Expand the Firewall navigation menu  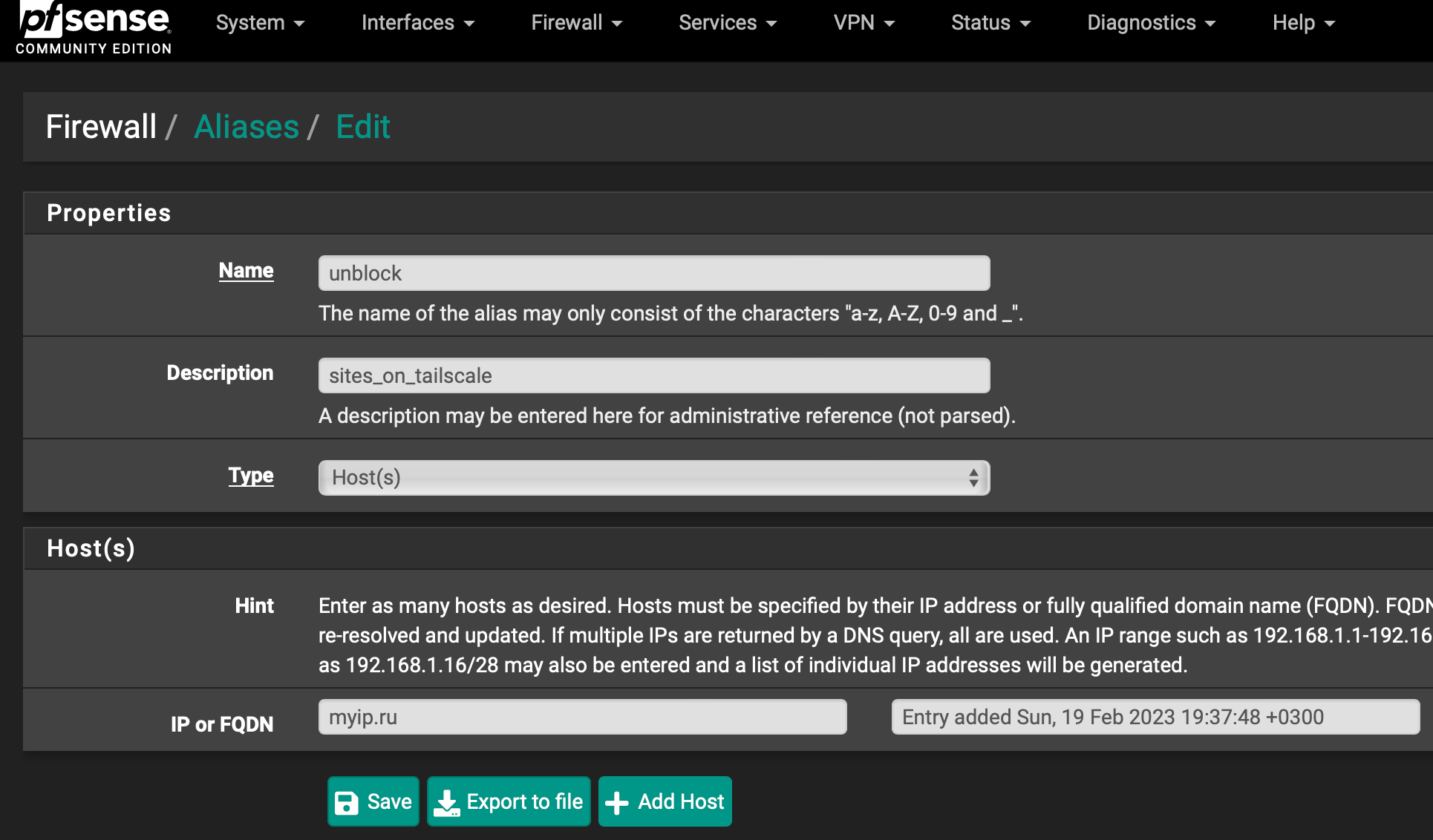pos(576,23)
